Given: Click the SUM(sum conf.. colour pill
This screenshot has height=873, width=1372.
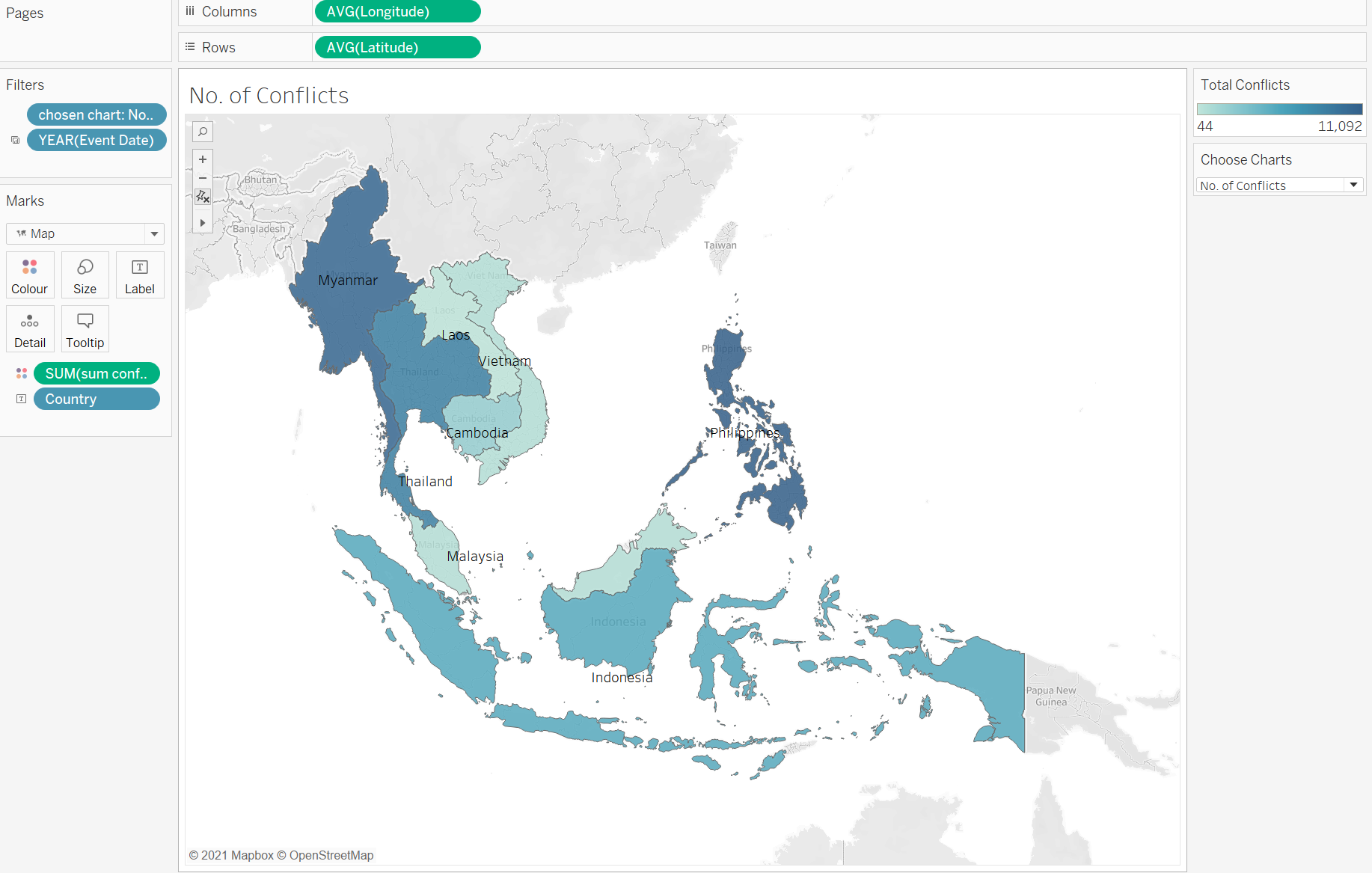Looking at the screenshot, I should point(97,374).
